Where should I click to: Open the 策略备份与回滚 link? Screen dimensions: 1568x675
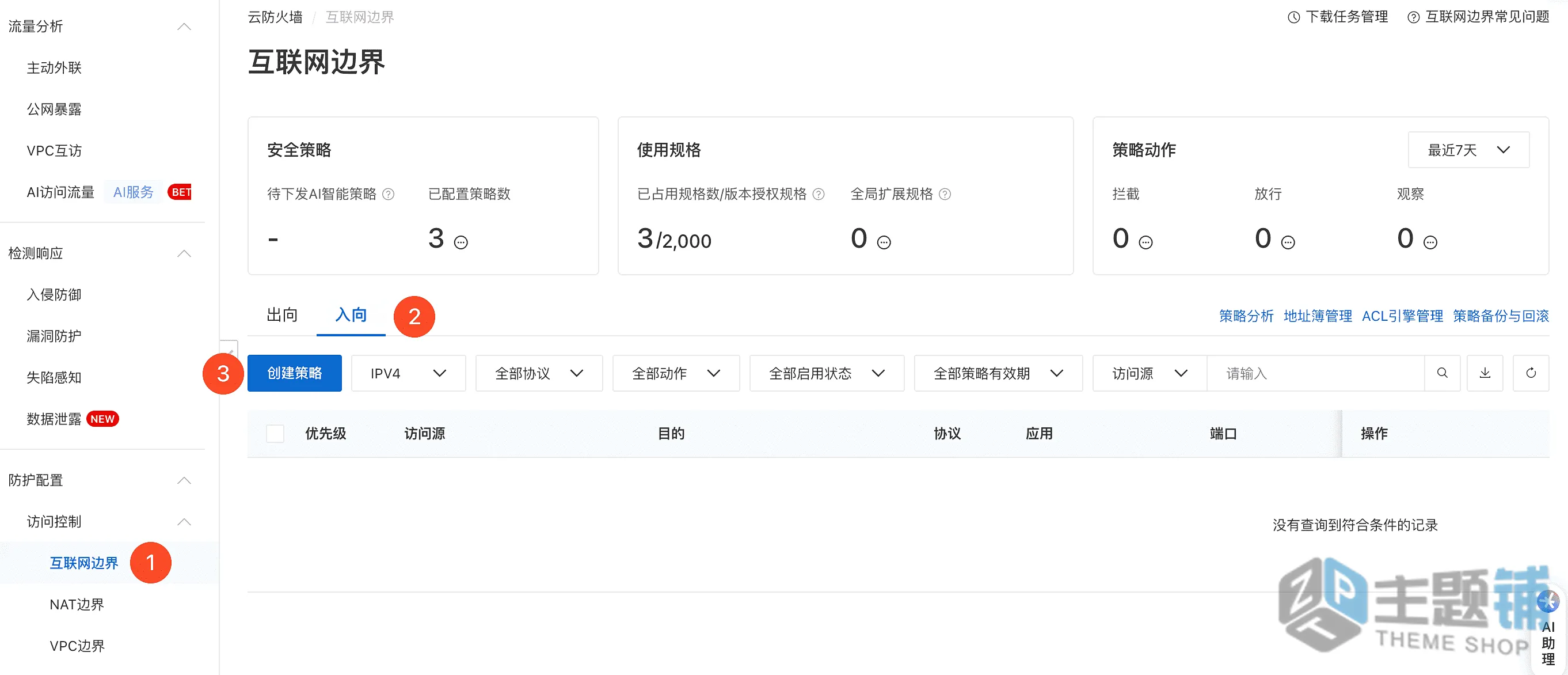pyautogui.click(x=1501, y=316)
